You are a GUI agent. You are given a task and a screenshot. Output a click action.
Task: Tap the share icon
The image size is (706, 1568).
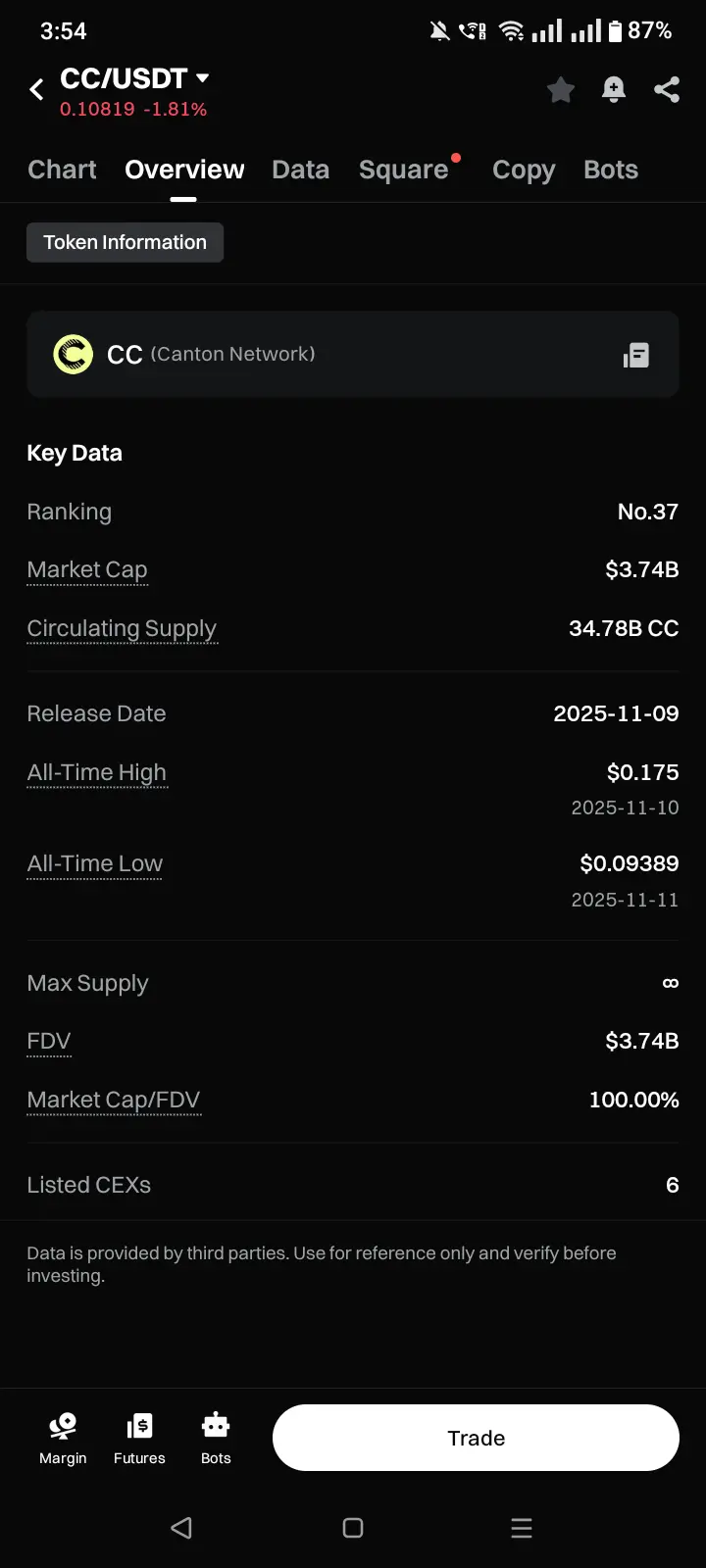pyautogui.click(x=667, y=90)
